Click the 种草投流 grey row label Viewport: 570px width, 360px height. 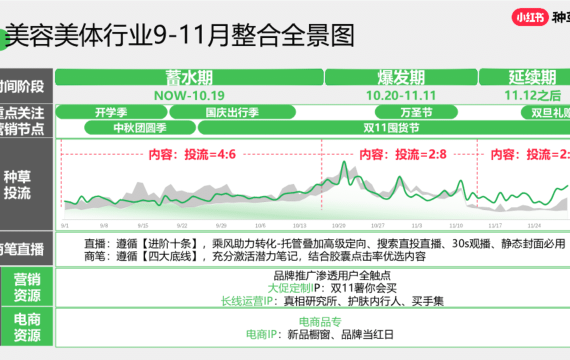pos(17,184)
